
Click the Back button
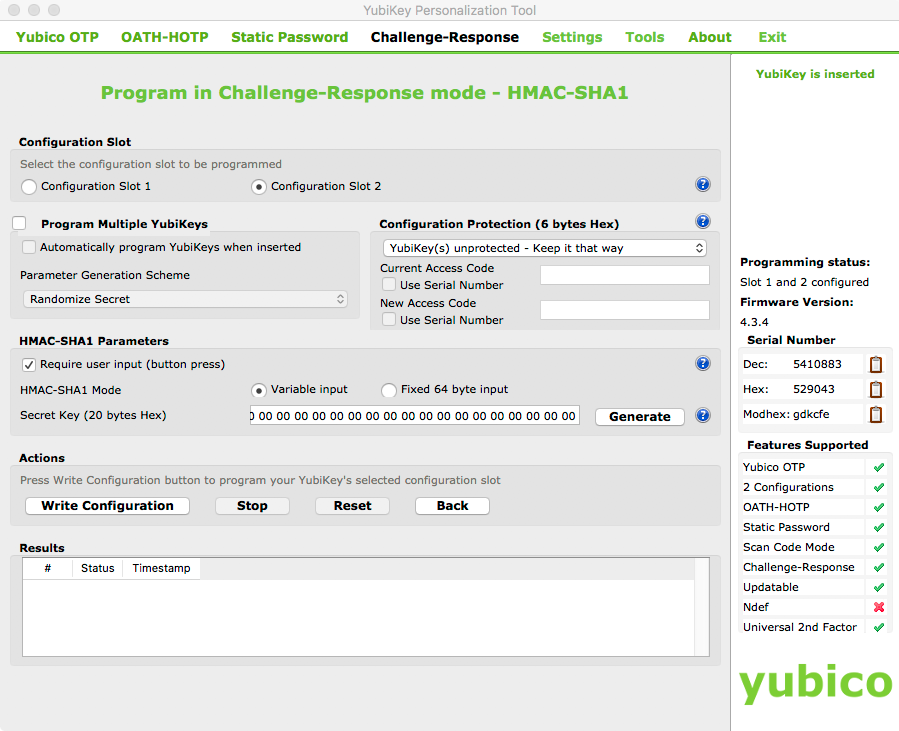tap(452, 506)
